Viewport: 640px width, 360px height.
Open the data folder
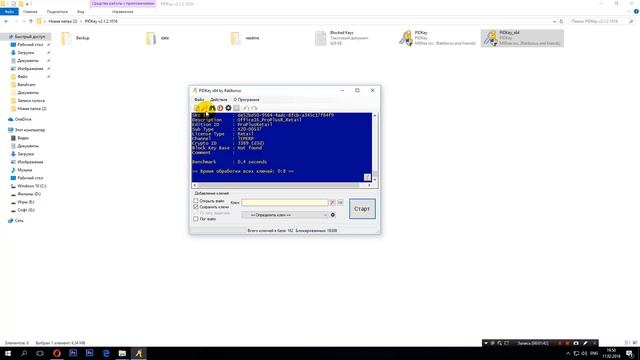click(x=158, y=38)
